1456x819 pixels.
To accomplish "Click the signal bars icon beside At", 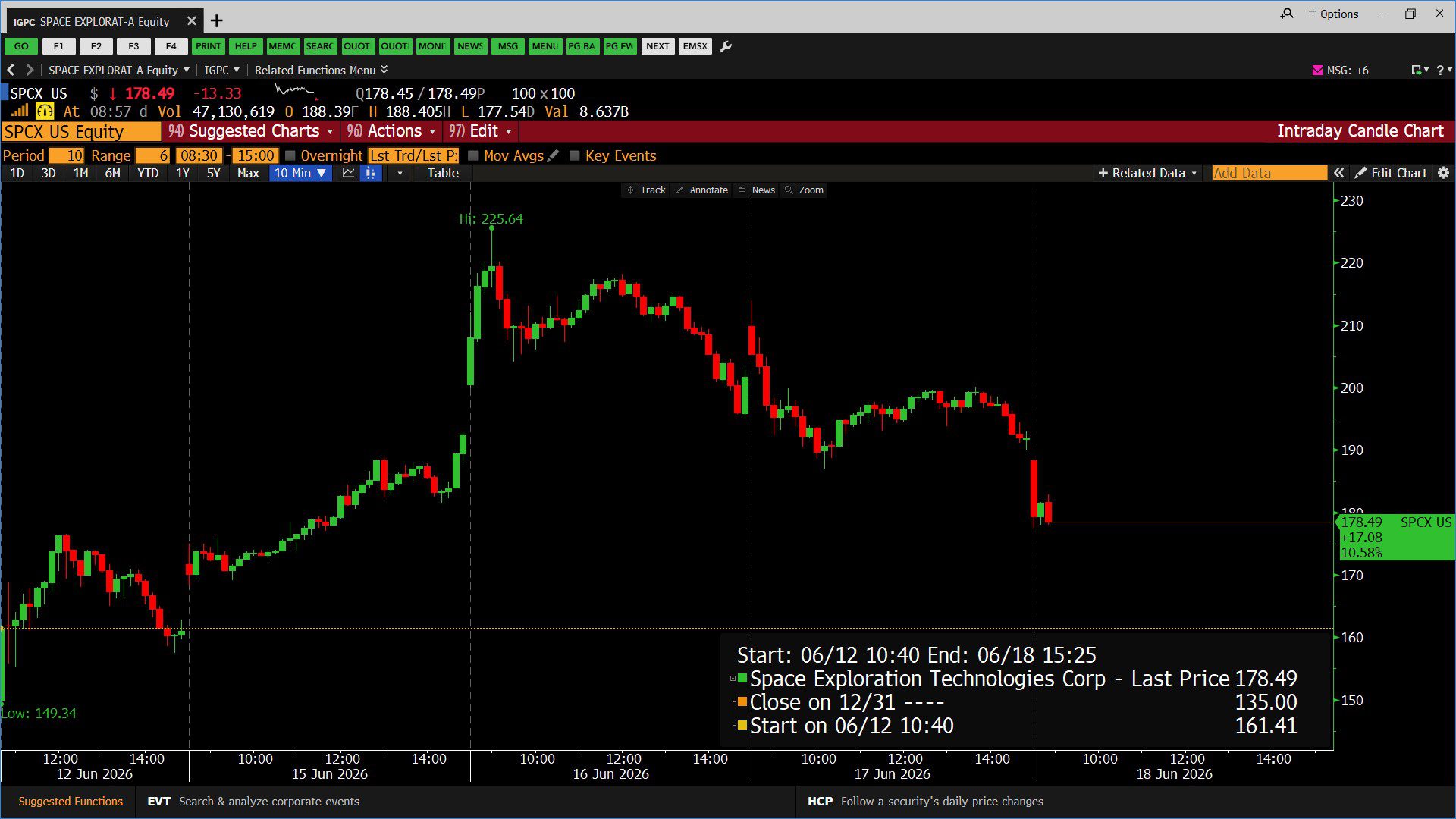I will click(x=20, y=111).
